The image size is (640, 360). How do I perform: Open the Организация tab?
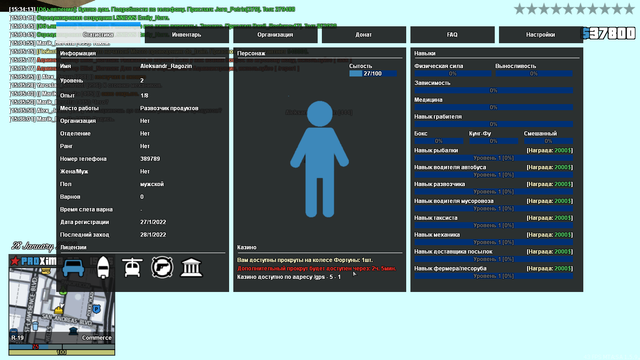click(x=275, y=35)
